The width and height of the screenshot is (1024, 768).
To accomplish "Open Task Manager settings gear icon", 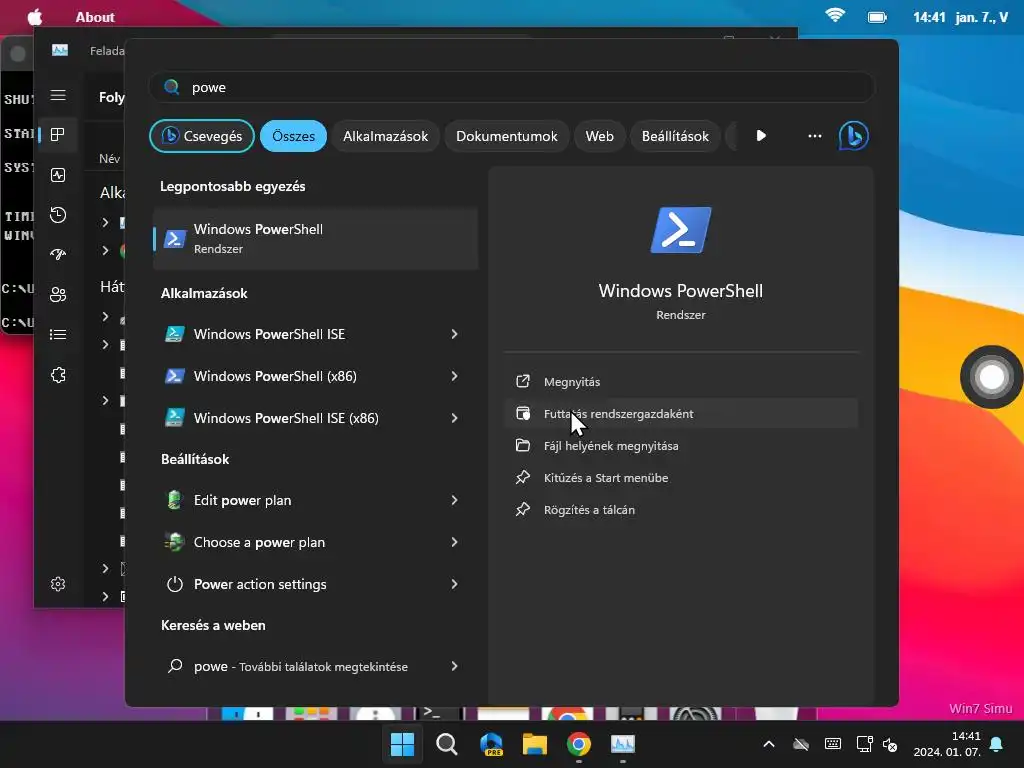I will (x=57, y=584).
